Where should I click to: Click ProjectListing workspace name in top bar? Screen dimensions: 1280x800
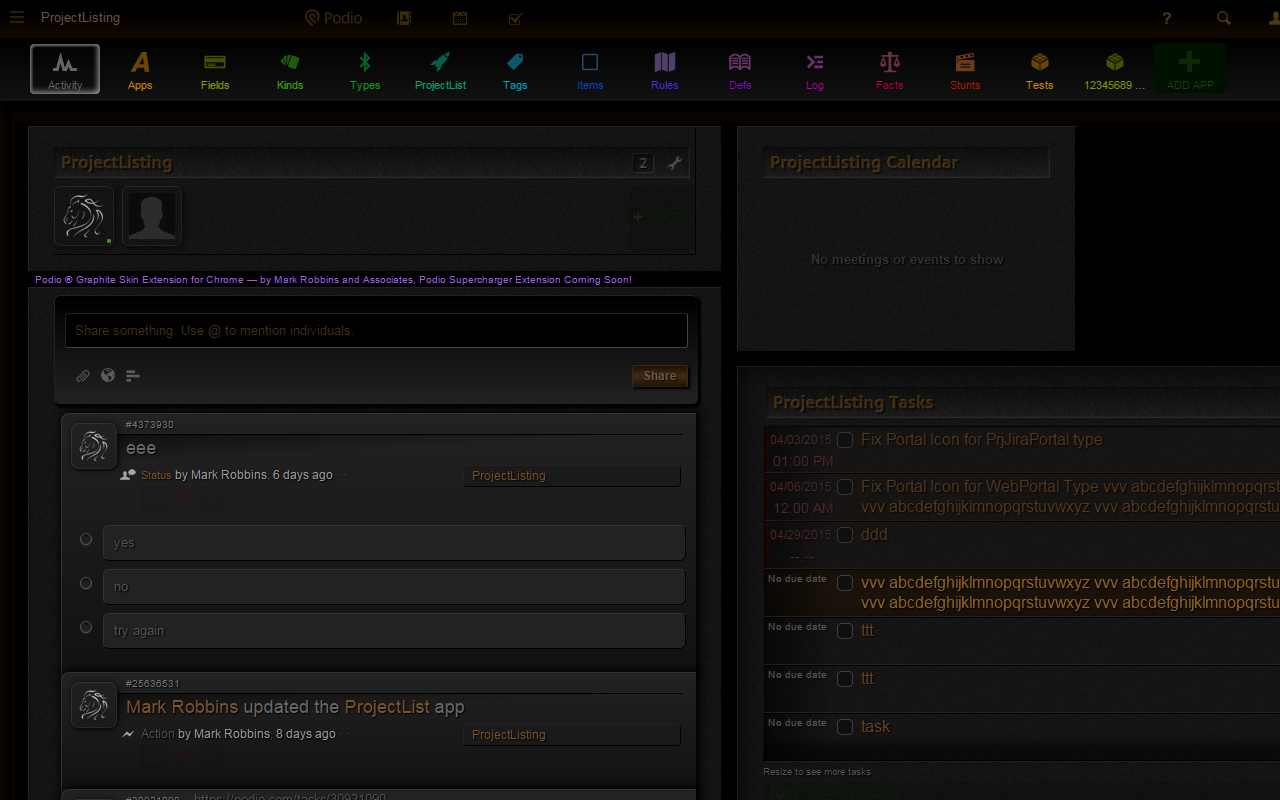(x=80, y=17)
